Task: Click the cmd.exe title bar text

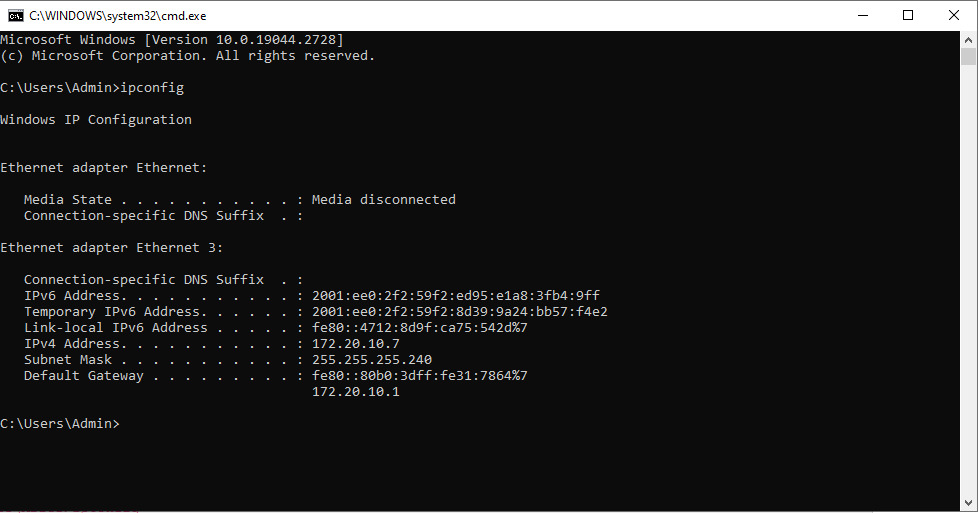Action: 117,16
